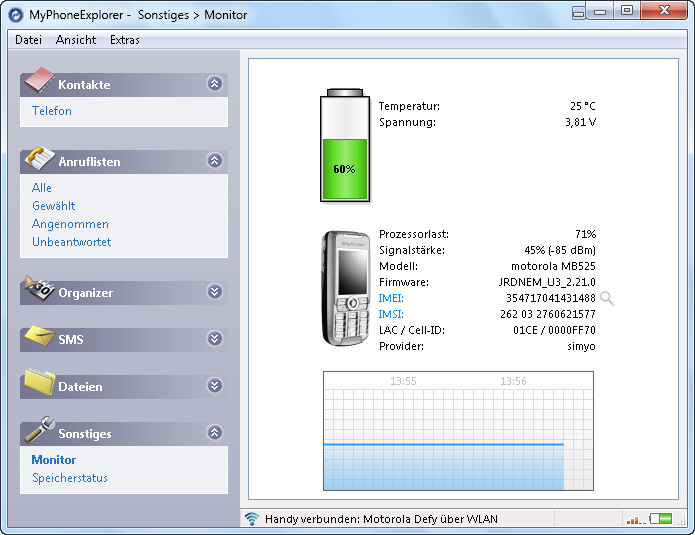Screen dimensions: 695x535
Task: Click the Kontakte address book icon
Action: tap(40, 81)
